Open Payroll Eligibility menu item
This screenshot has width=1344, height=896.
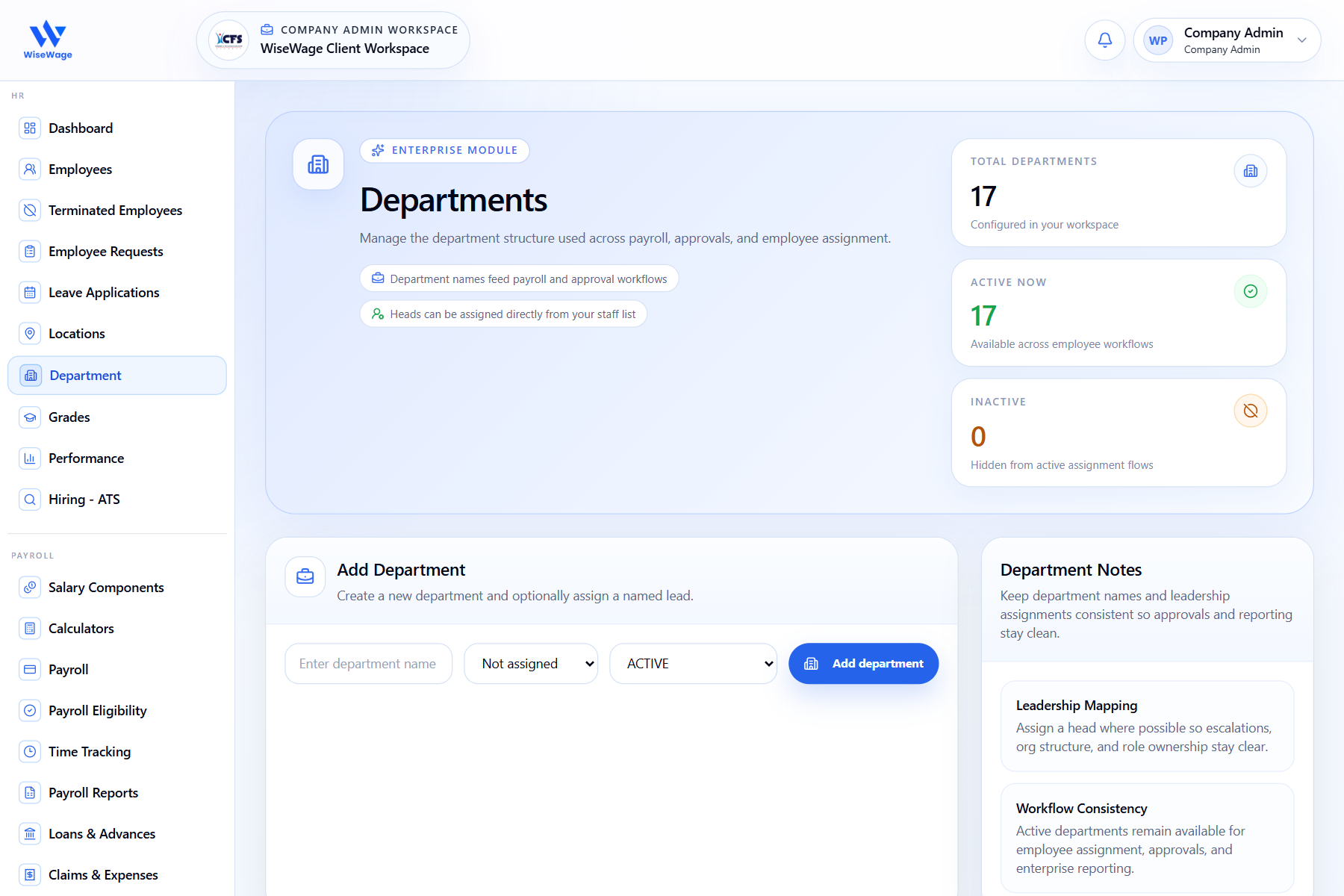(117, 711)
